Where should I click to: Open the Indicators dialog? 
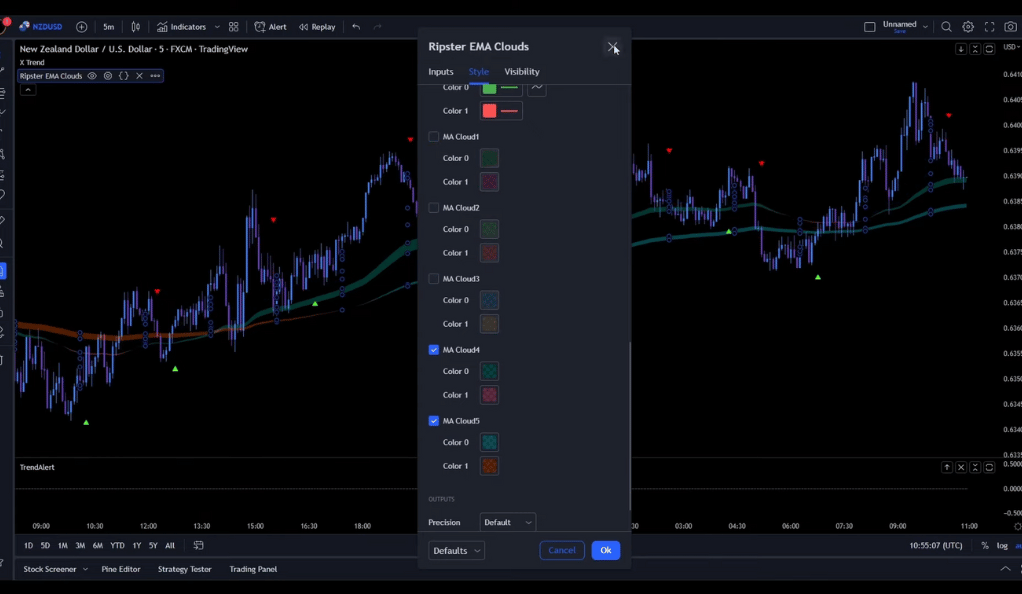pos(182,27)
